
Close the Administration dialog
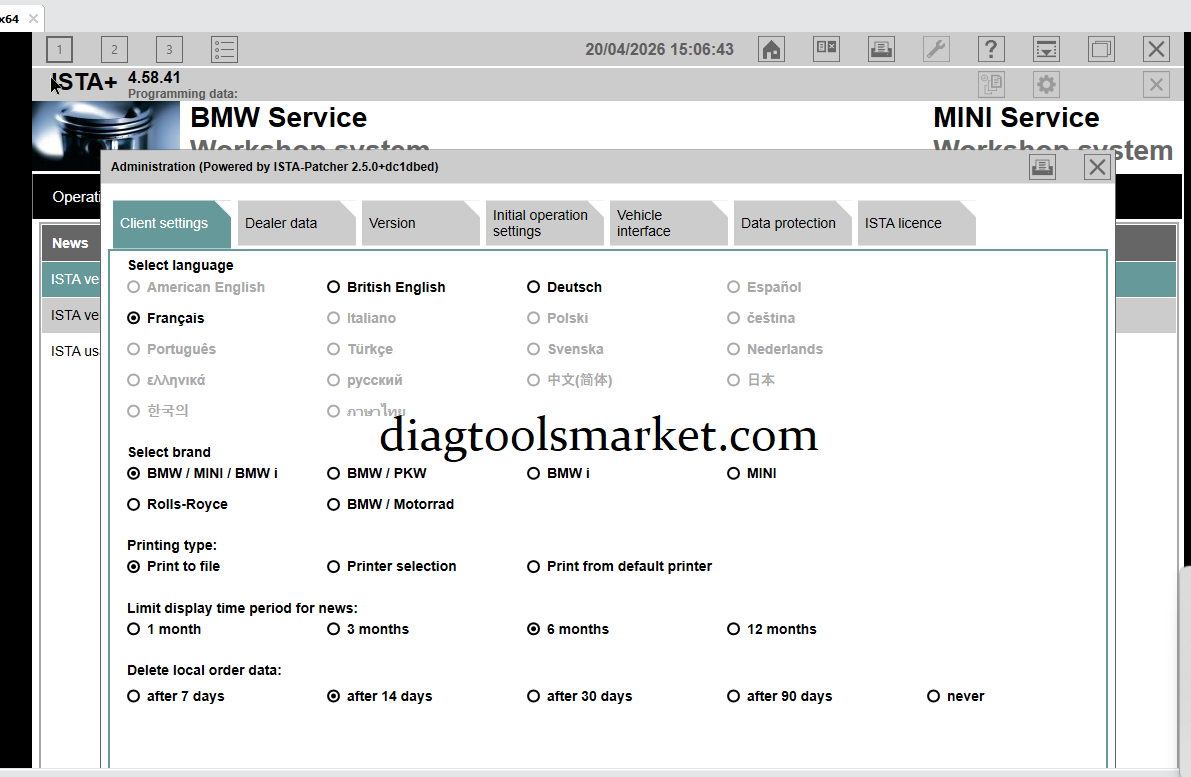[1097, 167]
